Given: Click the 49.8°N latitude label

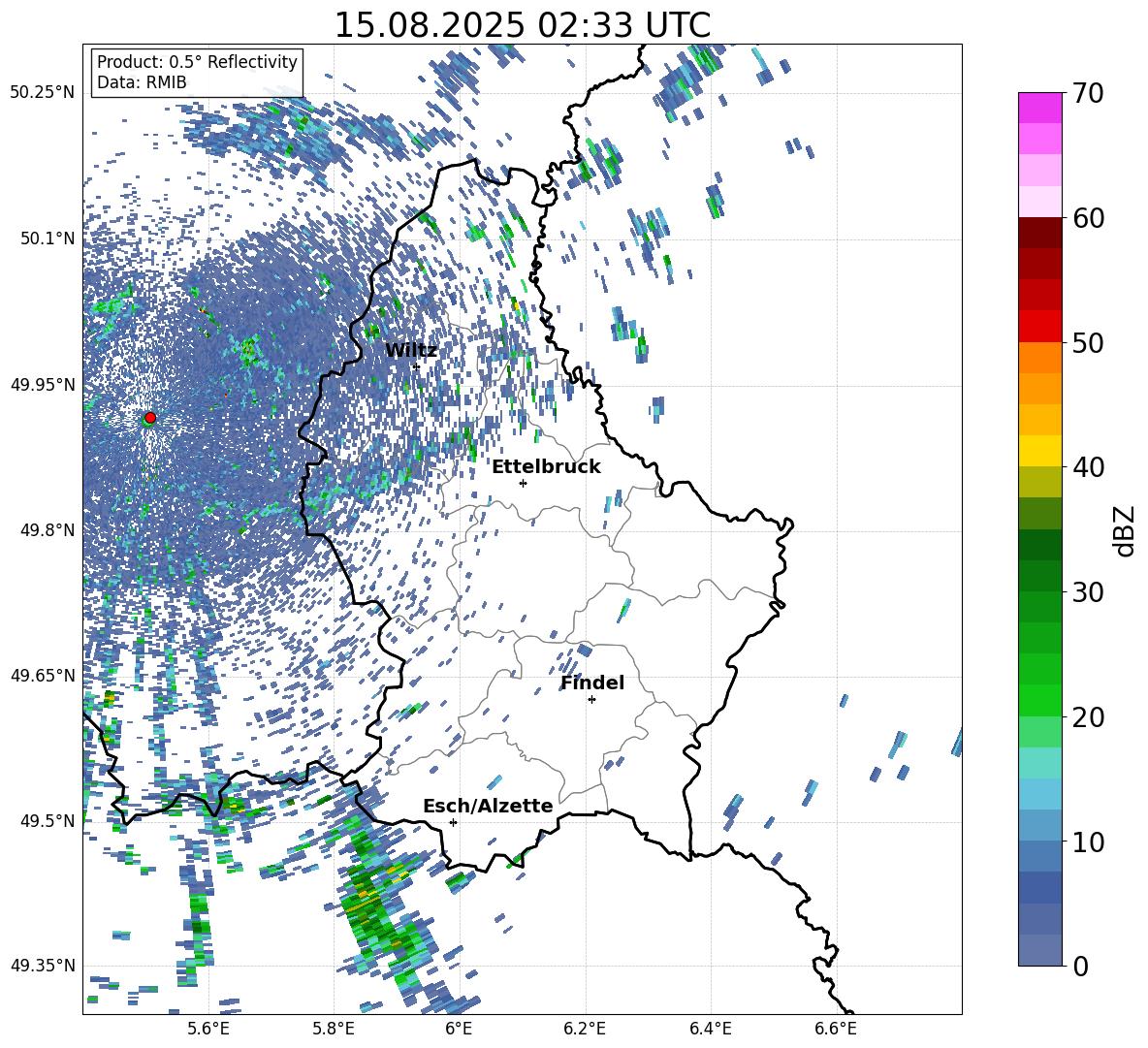Looking at the screenshot, I should (x=47, y=530).
